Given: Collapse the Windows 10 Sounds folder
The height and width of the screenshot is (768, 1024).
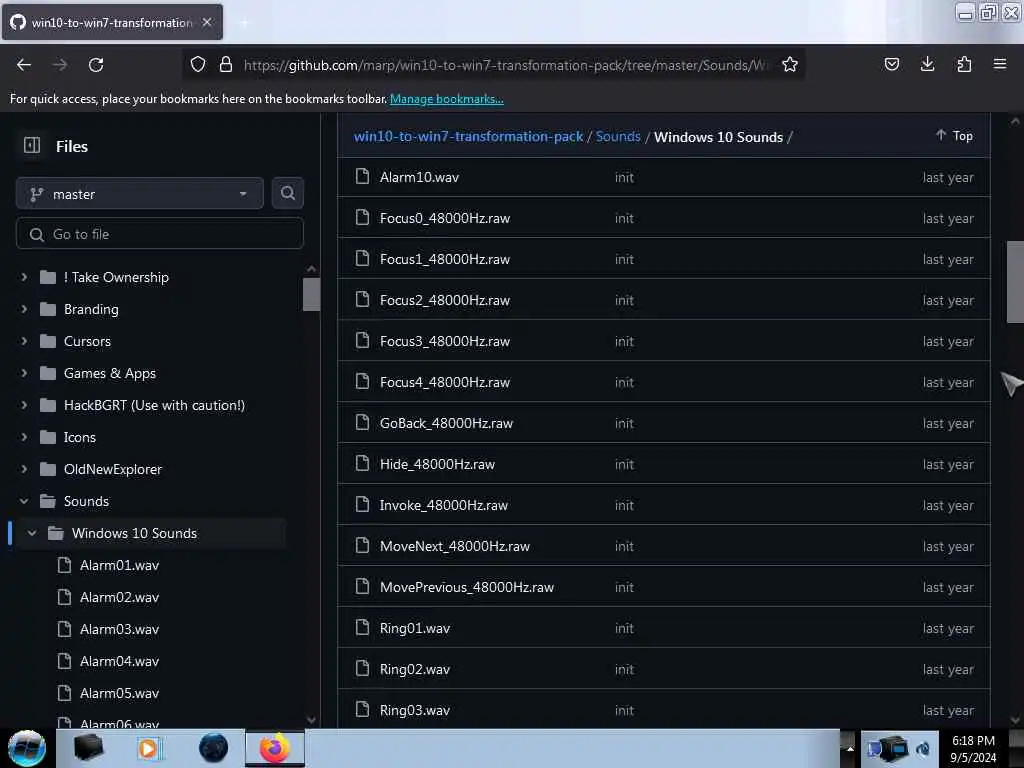Looking at the screenshot, I should tap(32, 533).
